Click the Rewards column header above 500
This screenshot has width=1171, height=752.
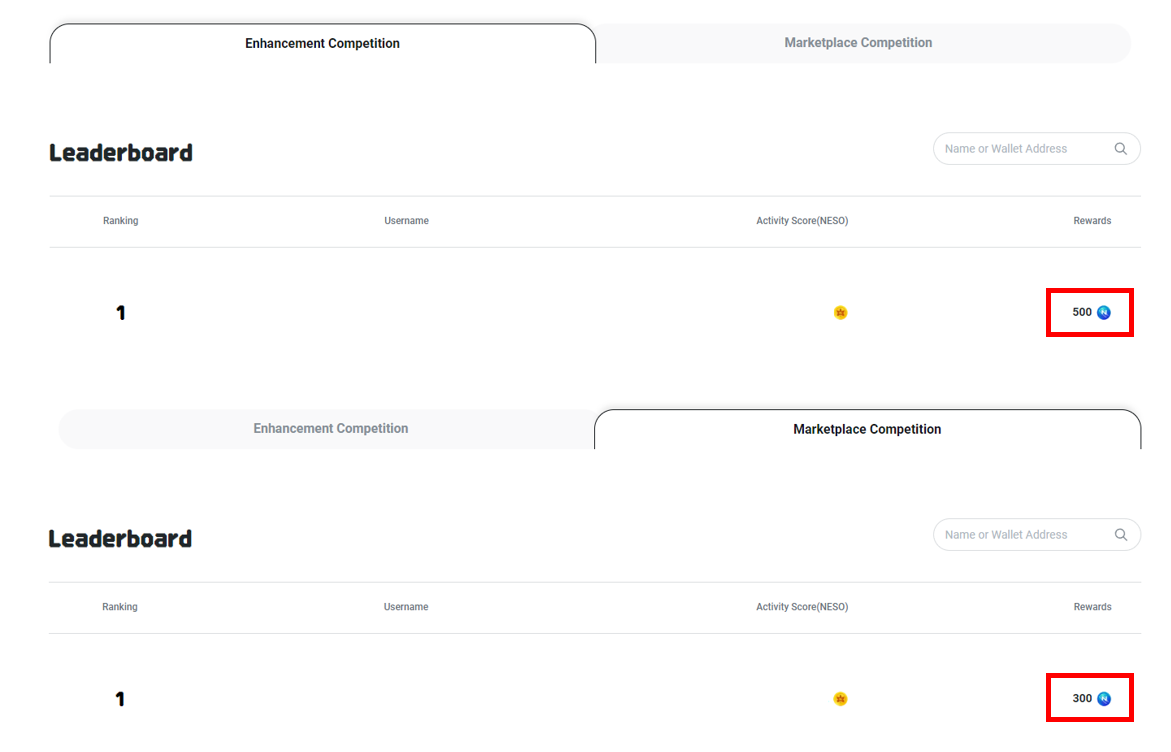(1092, 221)
